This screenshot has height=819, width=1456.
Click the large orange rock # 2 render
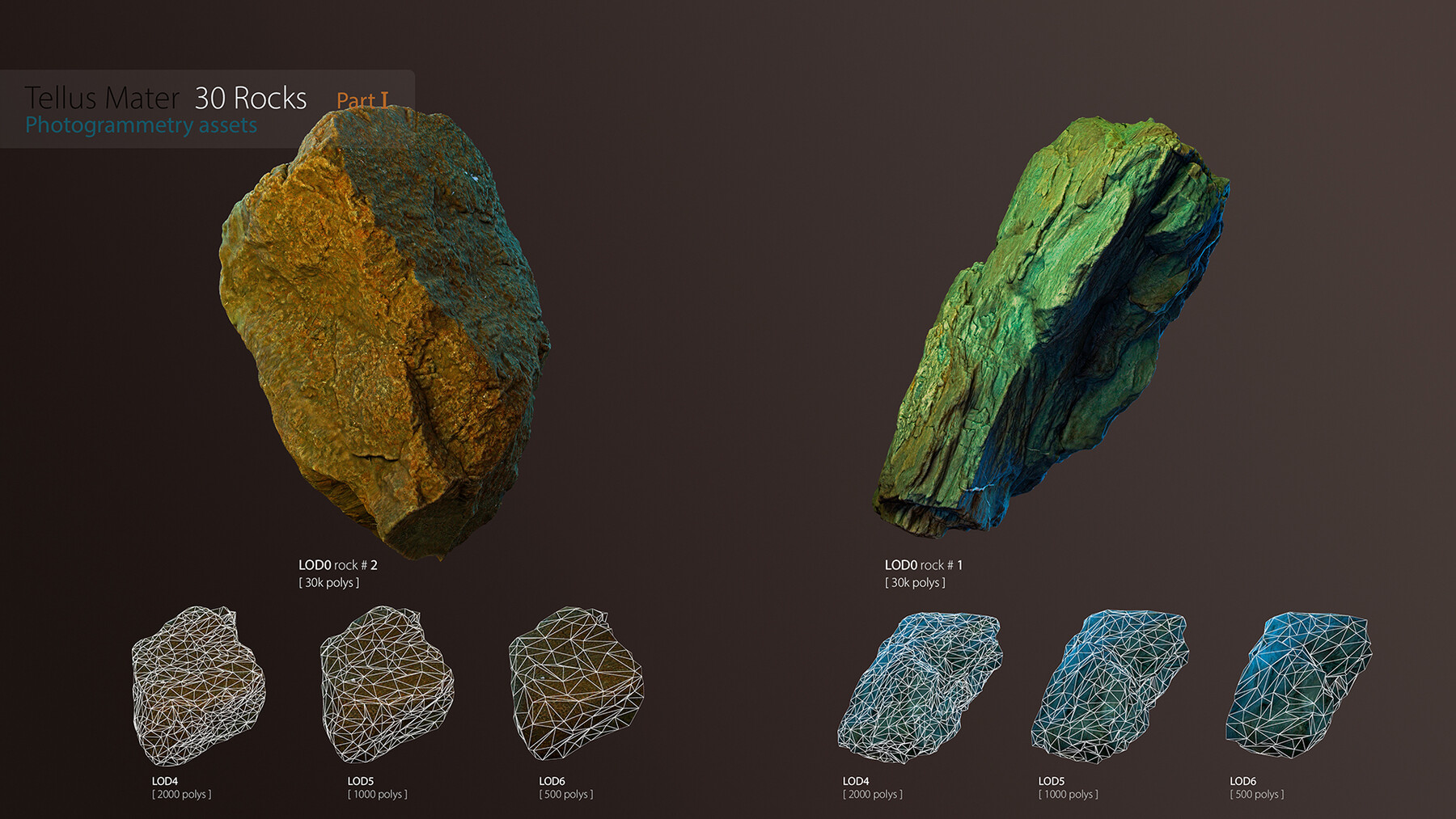coord(384,331)
